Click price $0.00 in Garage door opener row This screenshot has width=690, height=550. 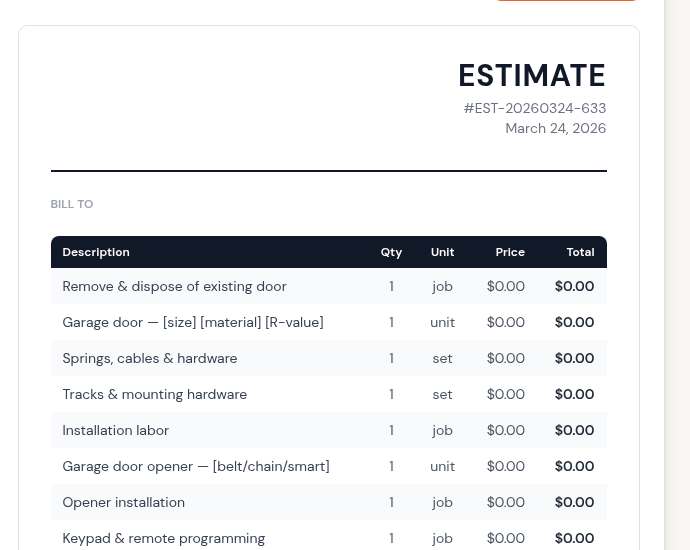(506, 466)
